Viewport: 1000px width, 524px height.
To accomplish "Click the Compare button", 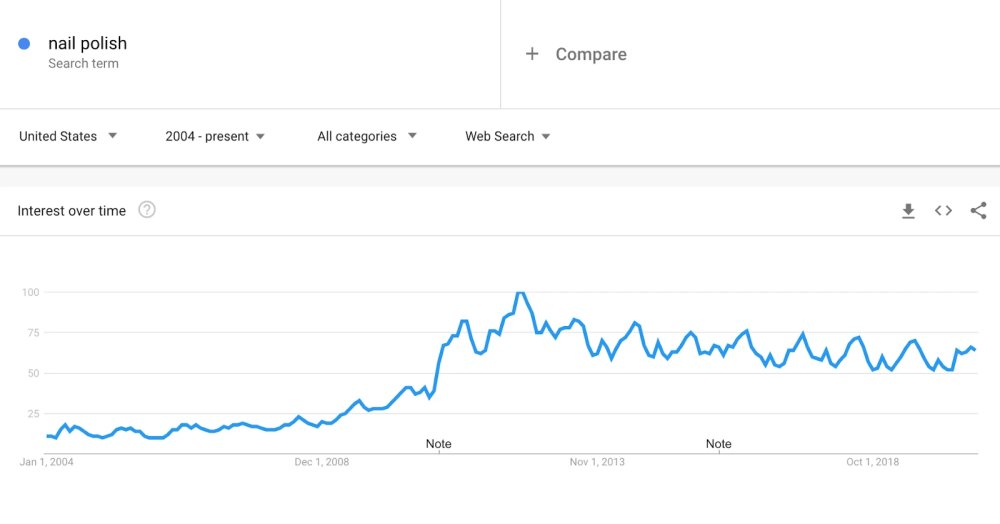I will point(576,54).
